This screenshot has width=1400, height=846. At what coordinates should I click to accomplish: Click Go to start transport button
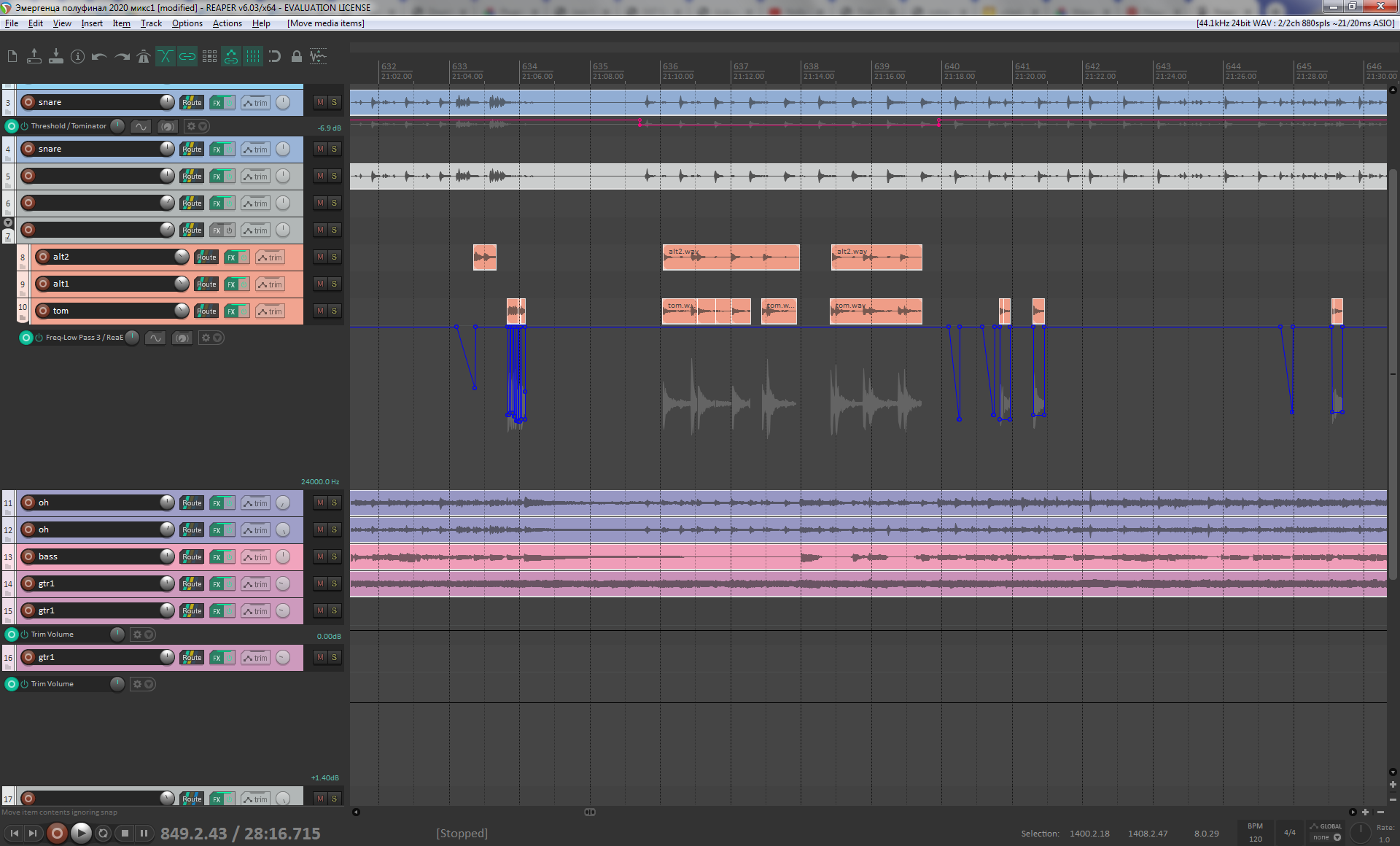point(15,833)
